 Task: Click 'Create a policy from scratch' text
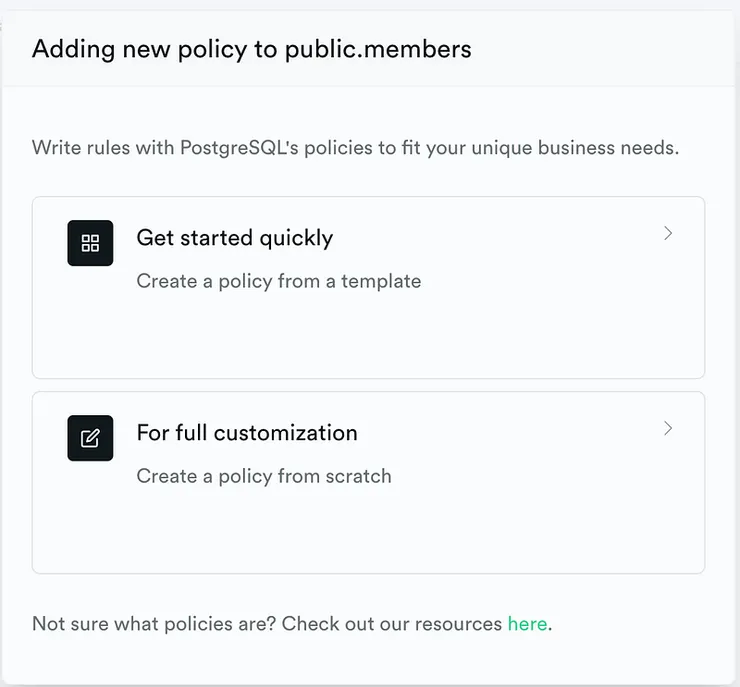pyautogui.click(x=263, y=476)
